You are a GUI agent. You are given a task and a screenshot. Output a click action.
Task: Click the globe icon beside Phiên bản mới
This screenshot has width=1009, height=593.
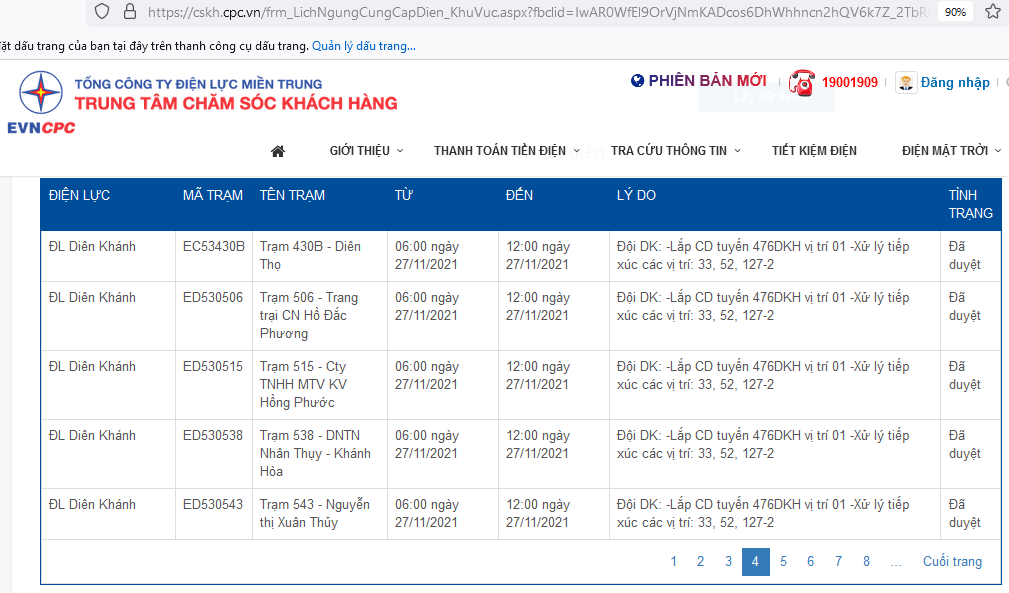[x=638, y=81]
